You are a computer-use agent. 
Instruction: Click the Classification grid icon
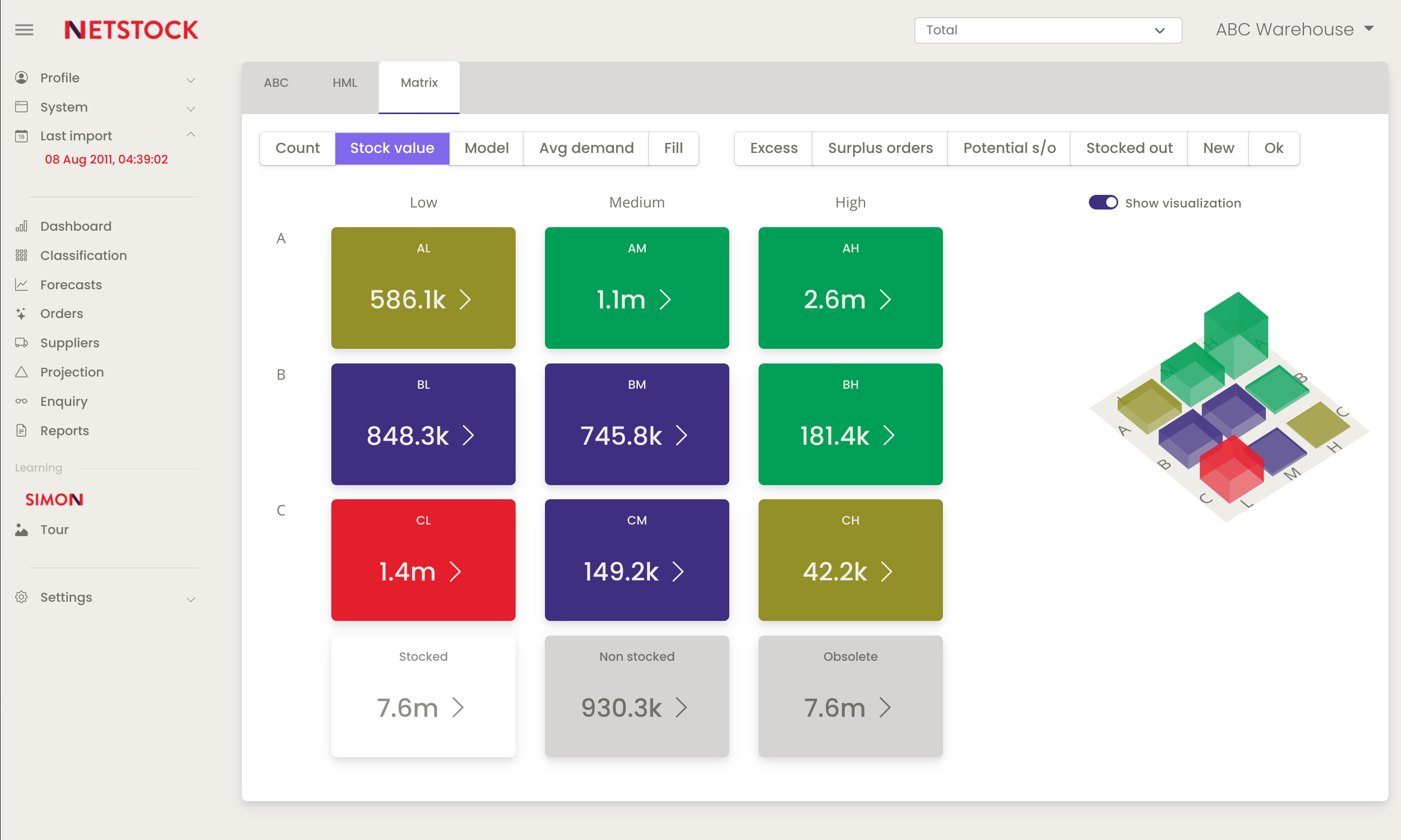click(x=22, y=256)
